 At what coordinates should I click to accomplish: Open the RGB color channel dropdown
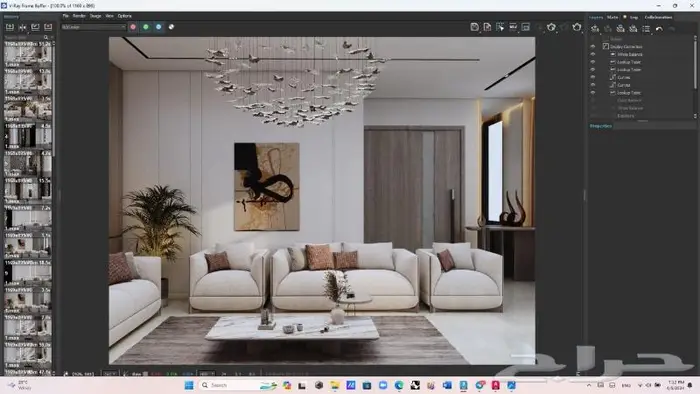point(94,27)
